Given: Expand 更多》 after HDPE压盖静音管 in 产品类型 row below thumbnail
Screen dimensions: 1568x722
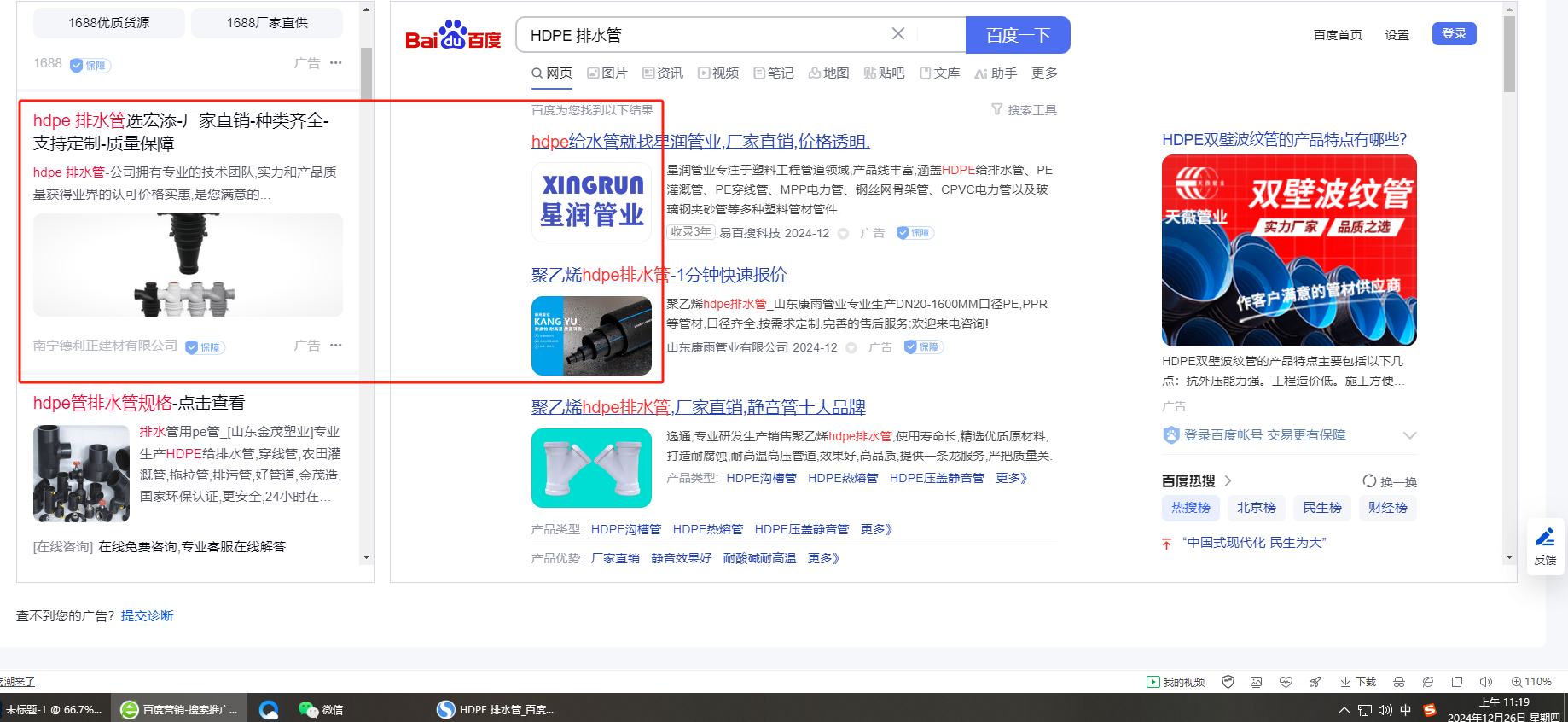Looking at the screenshot, I should 877,529.
